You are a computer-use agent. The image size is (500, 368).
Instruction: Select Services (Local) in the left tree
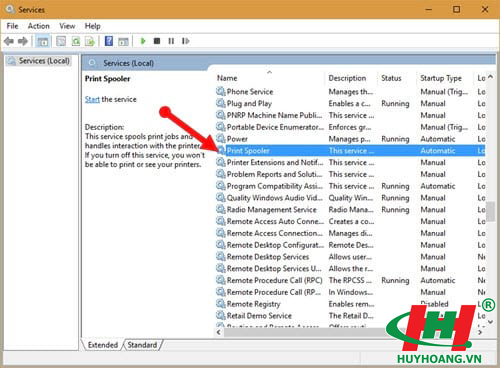(x=44, y=61)
